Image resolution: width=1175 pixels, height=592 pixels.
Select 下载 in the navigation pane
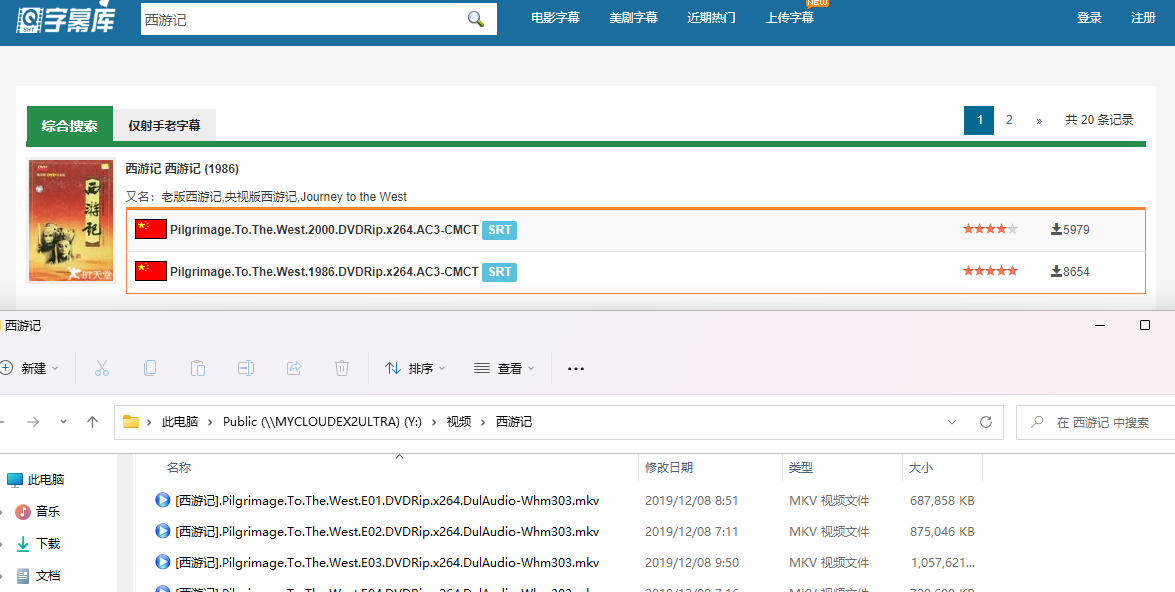[38, 544]
